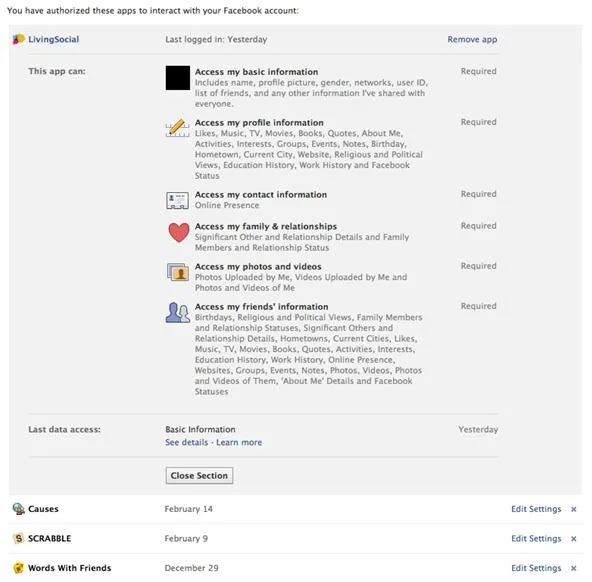
Task: Click the LivingSocial app icon
Action: [18, 39]
